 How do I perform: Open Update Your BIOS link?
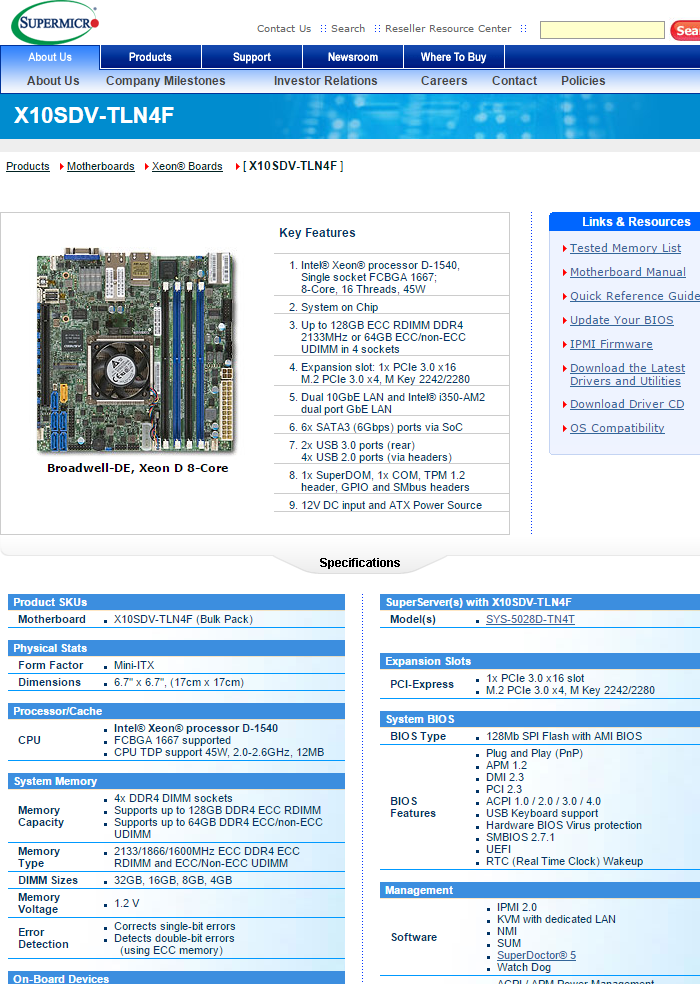pos(622,320)
